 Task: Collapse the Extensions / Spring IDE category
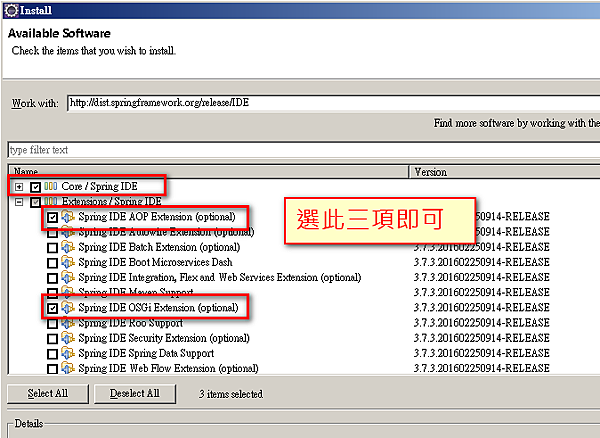(x=19, y=202)
